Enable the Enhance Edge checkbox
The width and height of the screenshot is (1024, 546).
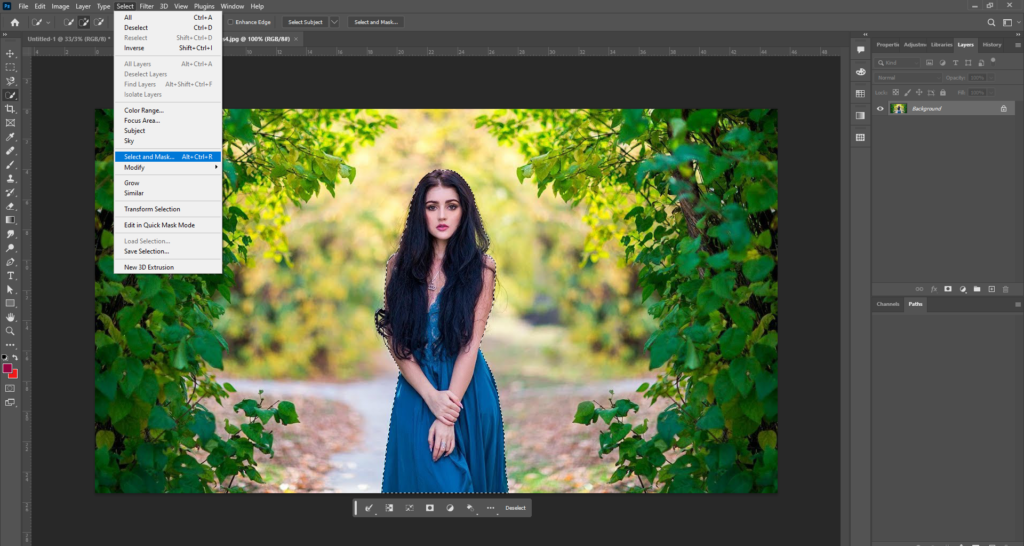231,22
